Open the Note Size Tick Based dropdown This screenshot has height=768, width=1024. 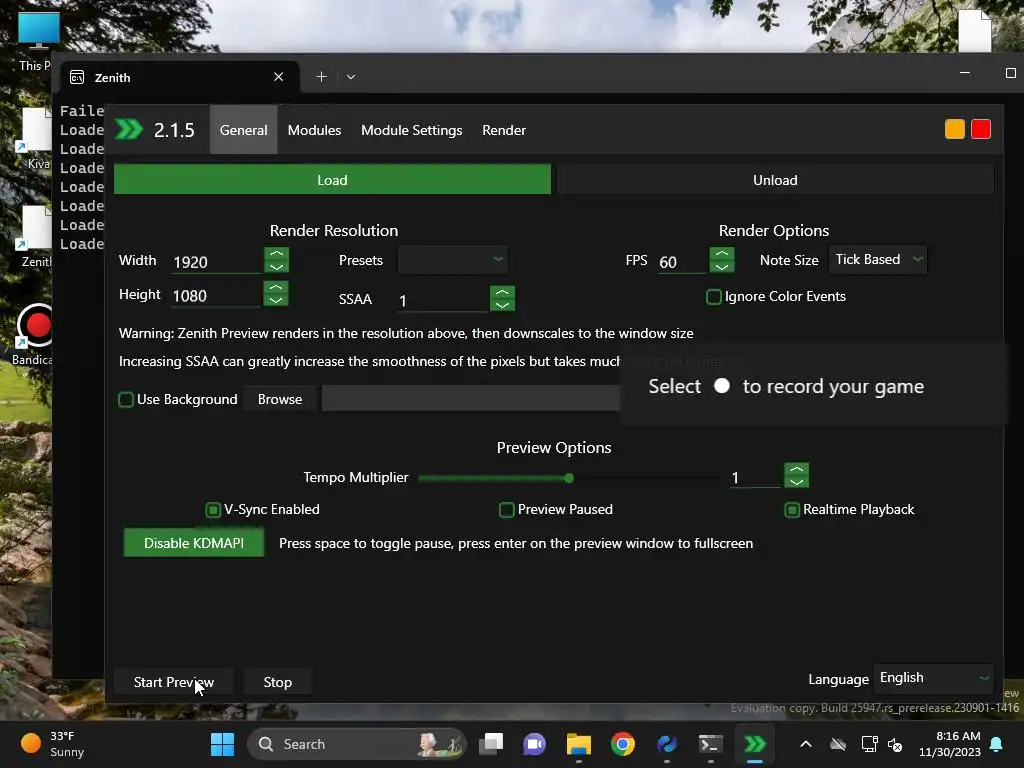pos(878,259)
